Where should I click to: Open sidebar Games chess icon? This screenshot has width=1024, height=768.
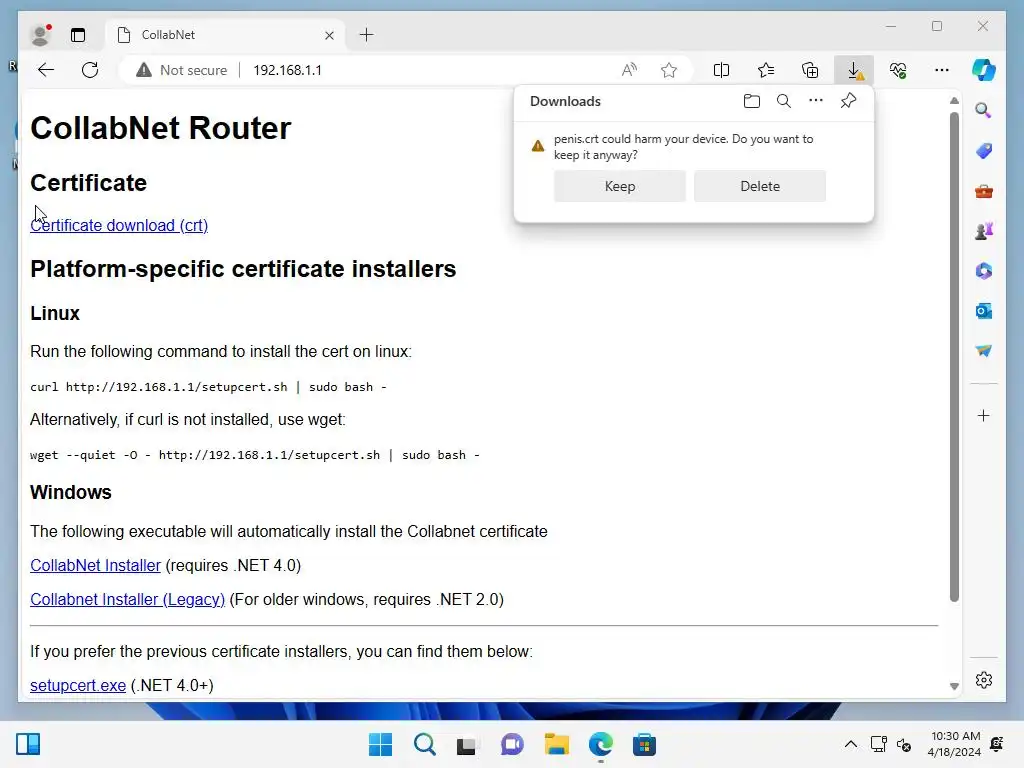[984, 231]
